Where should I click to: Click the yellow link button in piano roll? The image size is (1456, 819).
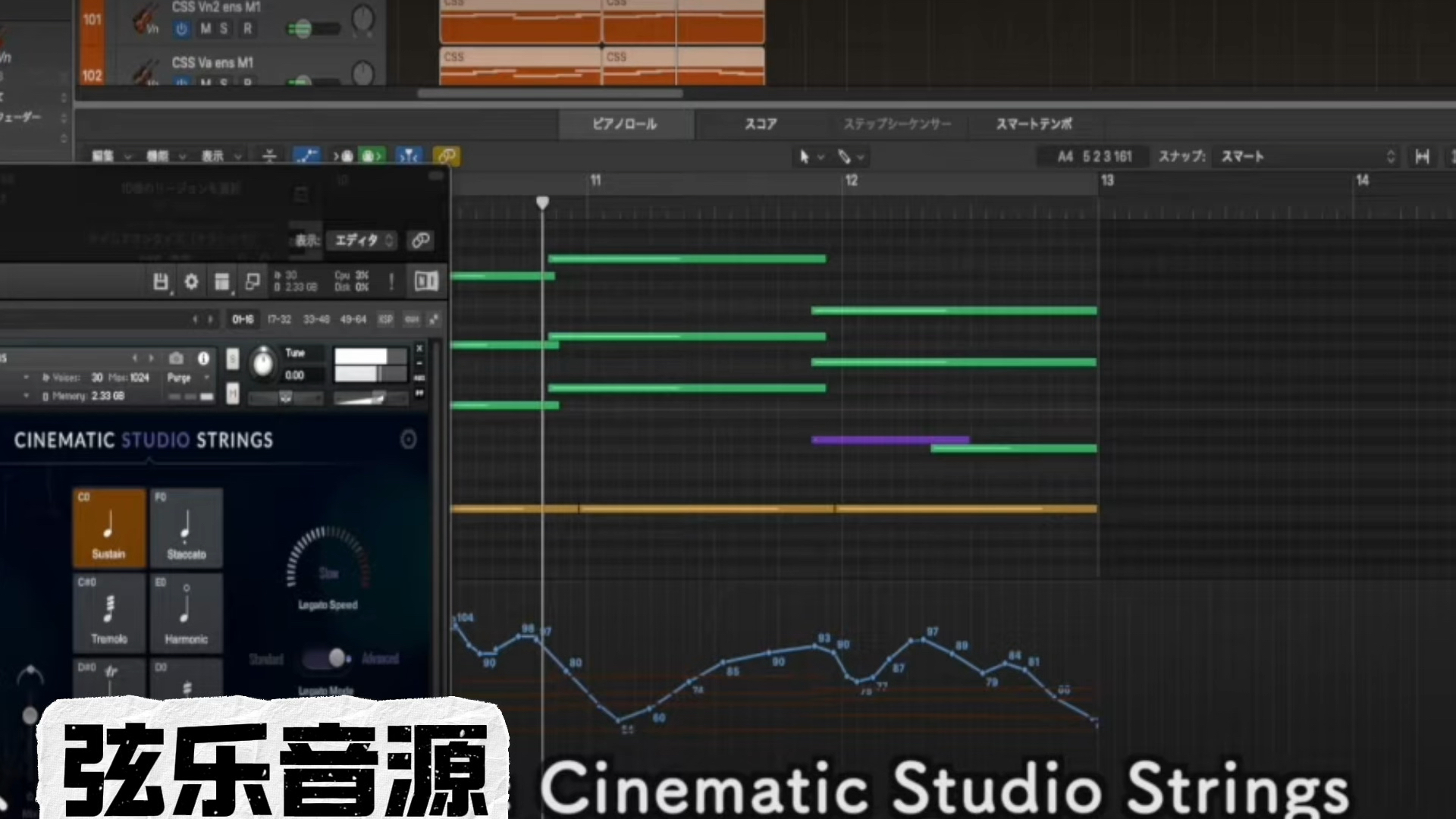pyautogui.click(x=447, y=156)
